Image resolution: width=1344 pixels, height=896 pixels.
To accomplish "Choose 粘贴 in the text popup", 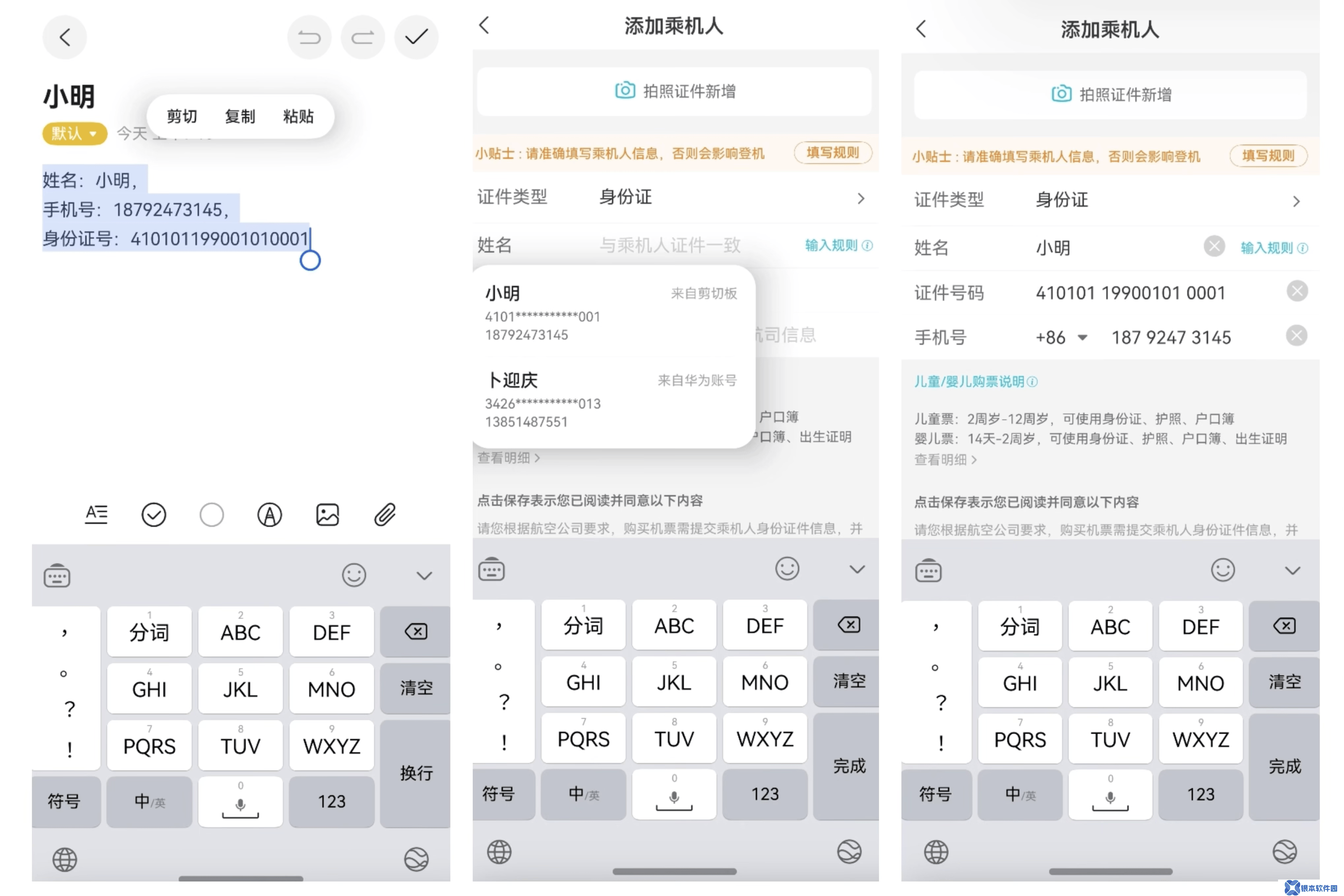I will pyautogui.click(x=298, y=116).
